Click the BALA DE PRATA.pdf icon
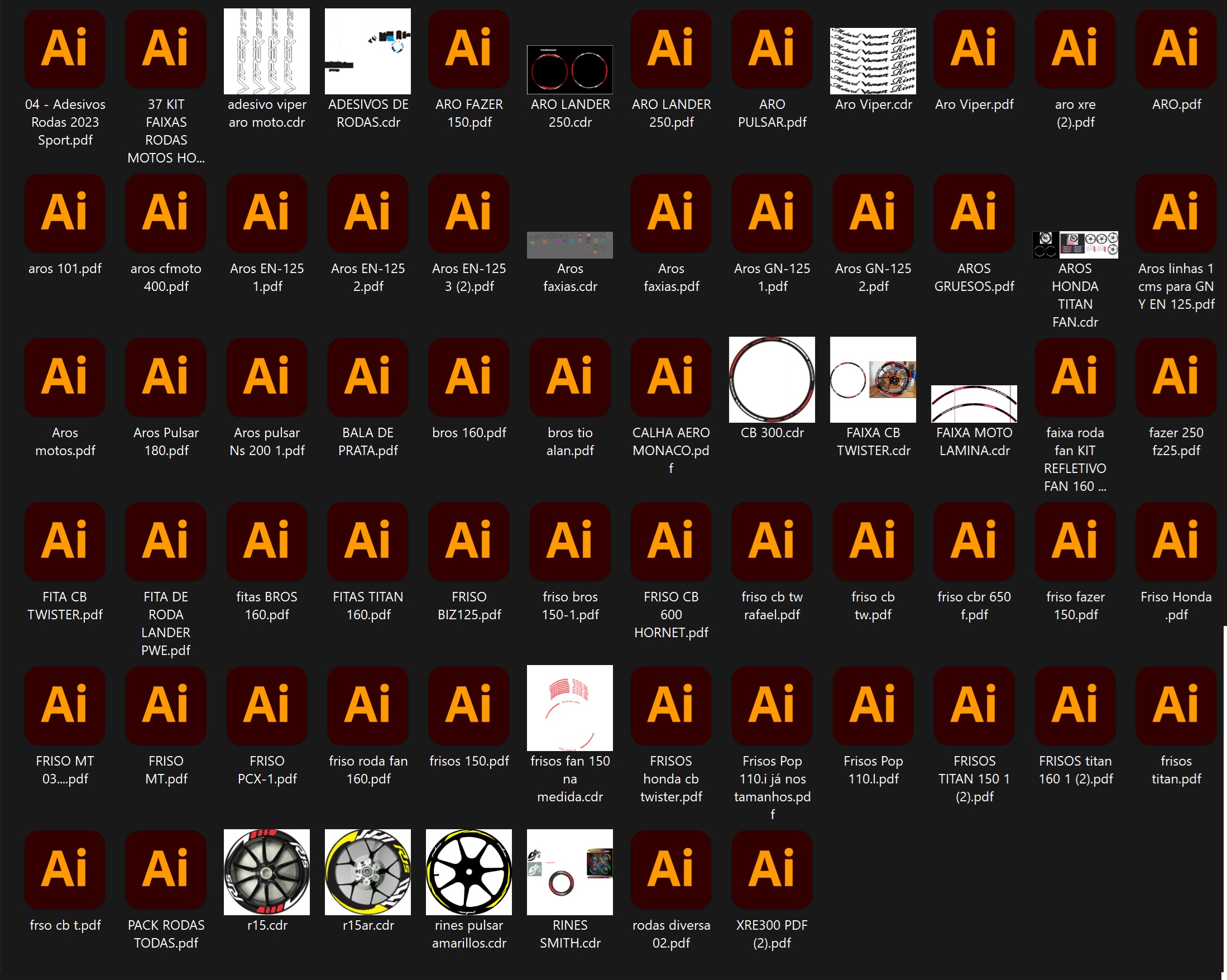1227x980 pixels. coord(368,377)
